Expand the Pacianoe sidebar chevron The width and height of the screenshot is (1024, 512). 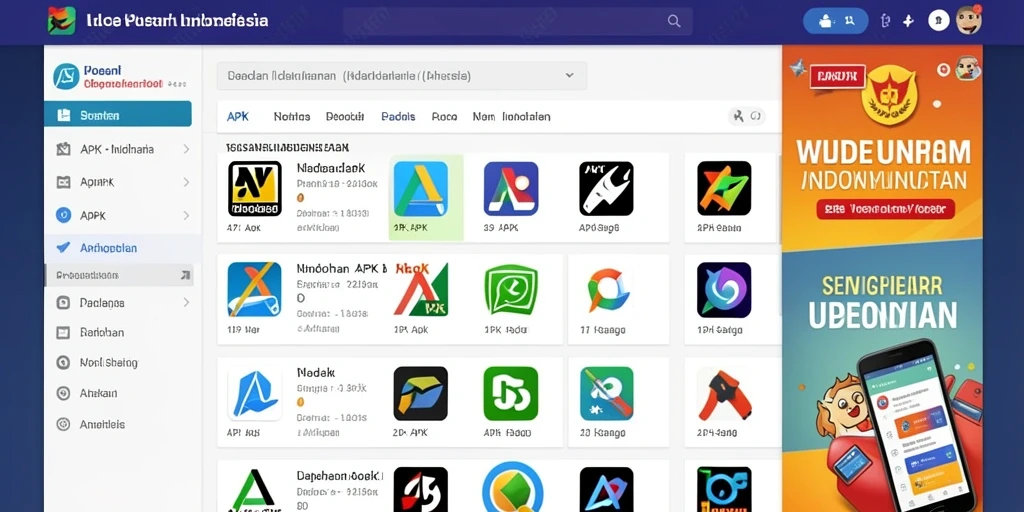186,302
